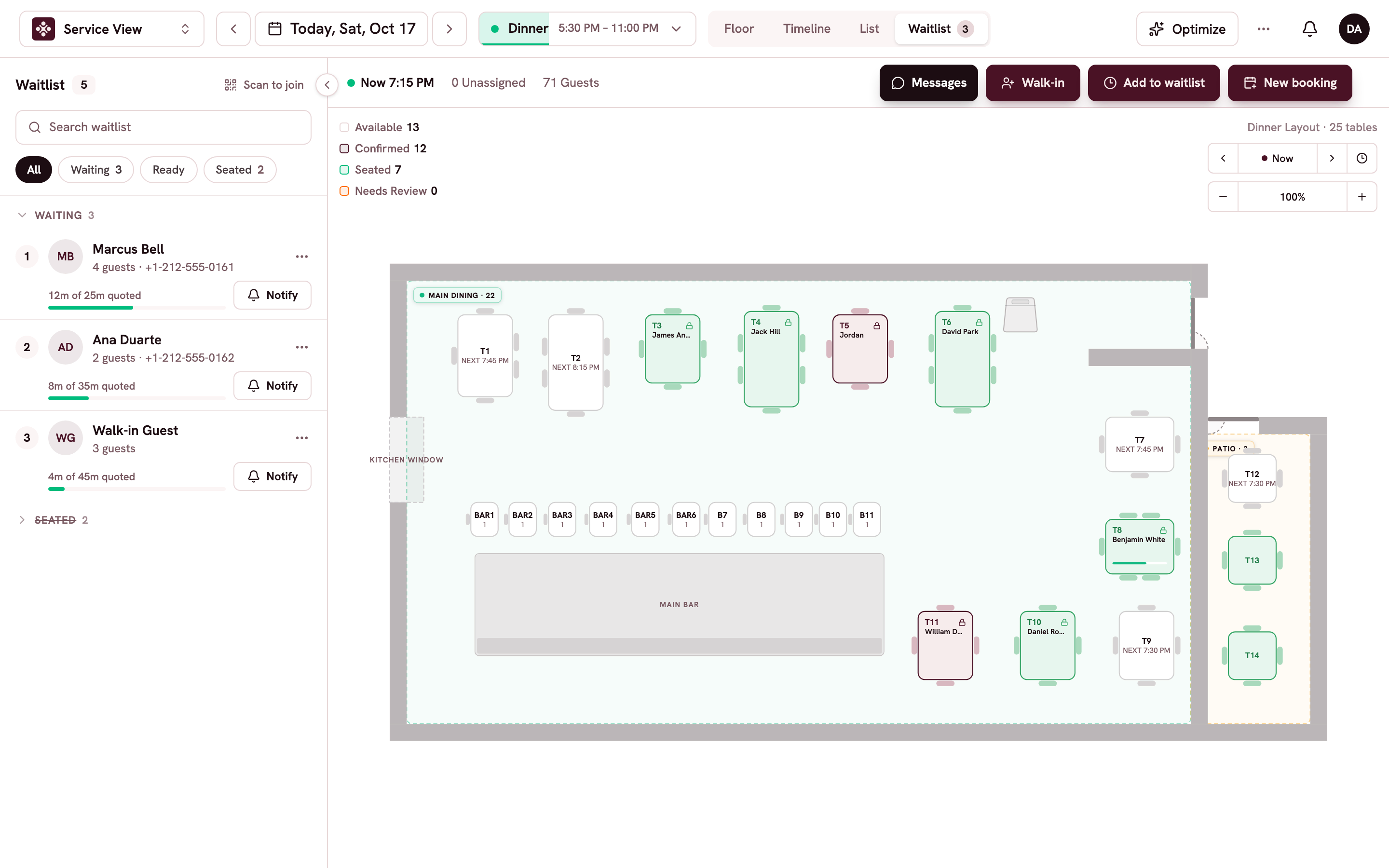Image resolution: width=1389 pixels, height=868 pixels.
Task: Switch to the Timeline tab
Action: tap(806, 29)
